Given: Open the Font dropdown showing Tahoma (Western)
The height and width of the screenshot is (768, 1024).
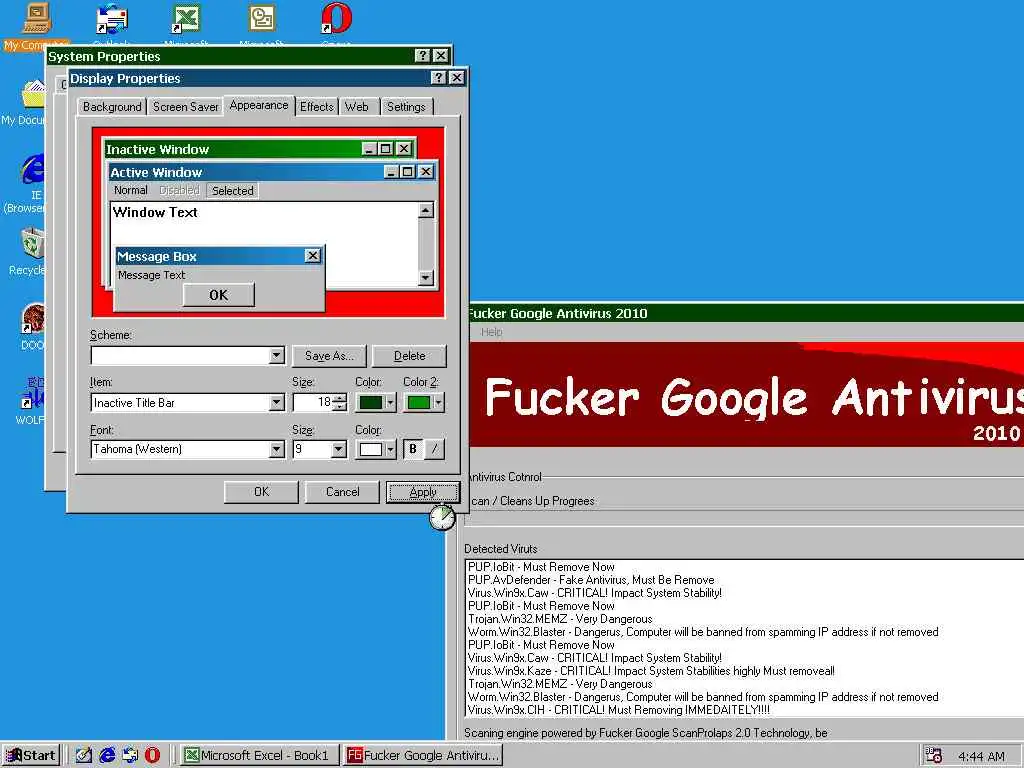Looking at the screenshot, I should click(x=277, y=449).
